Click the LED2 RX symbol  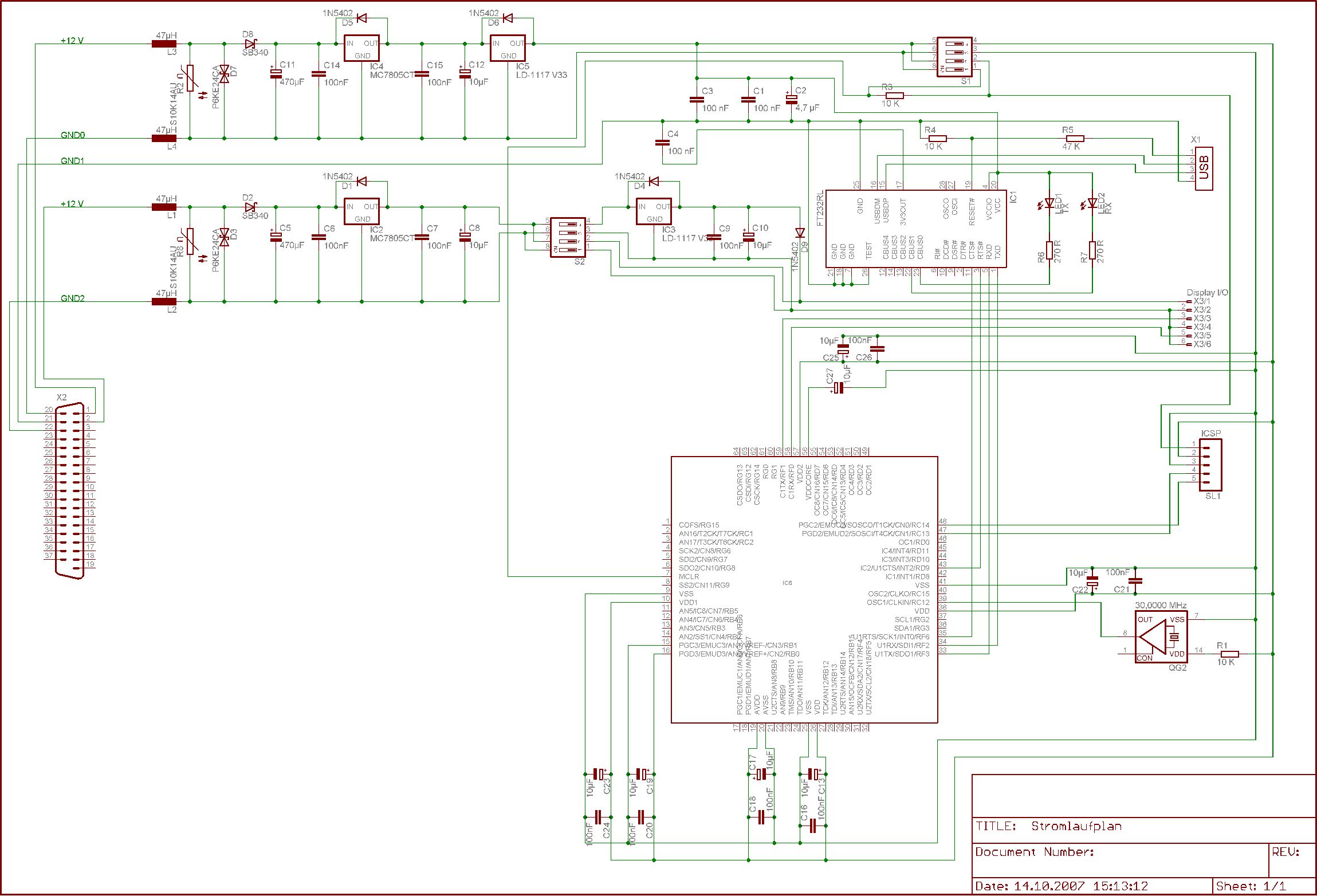click(x=1092, y=203)
